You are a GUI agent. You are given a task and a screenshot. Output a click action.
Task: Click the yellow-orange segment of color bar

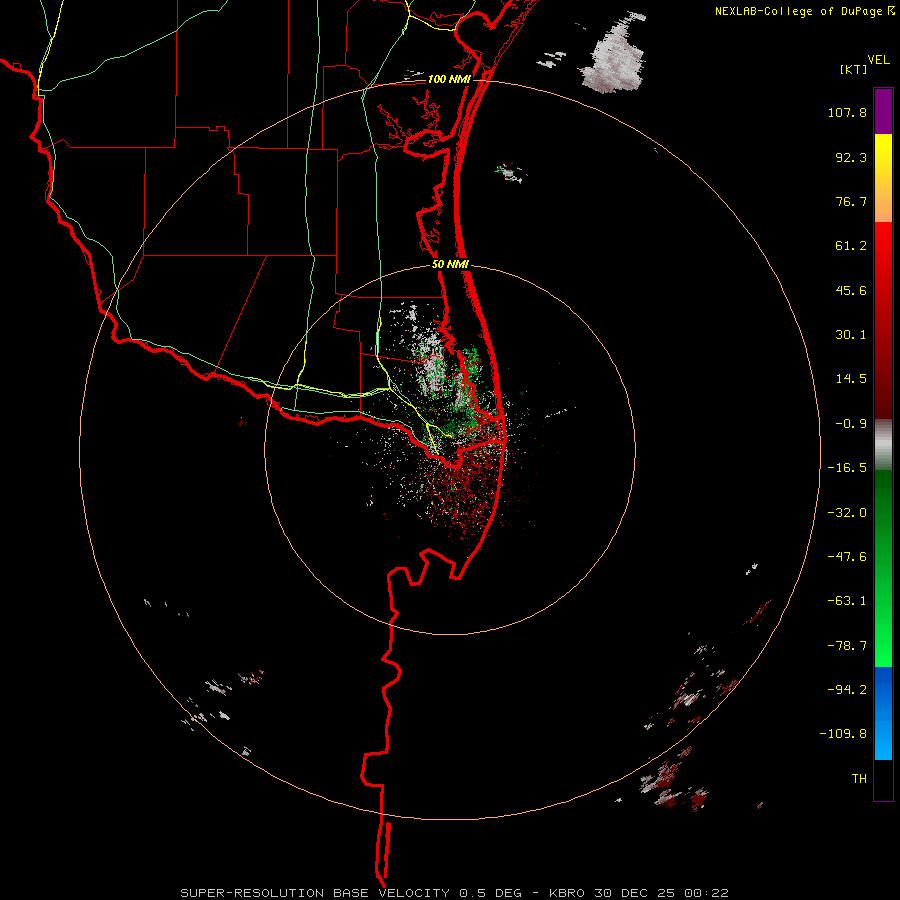point(883,178)
